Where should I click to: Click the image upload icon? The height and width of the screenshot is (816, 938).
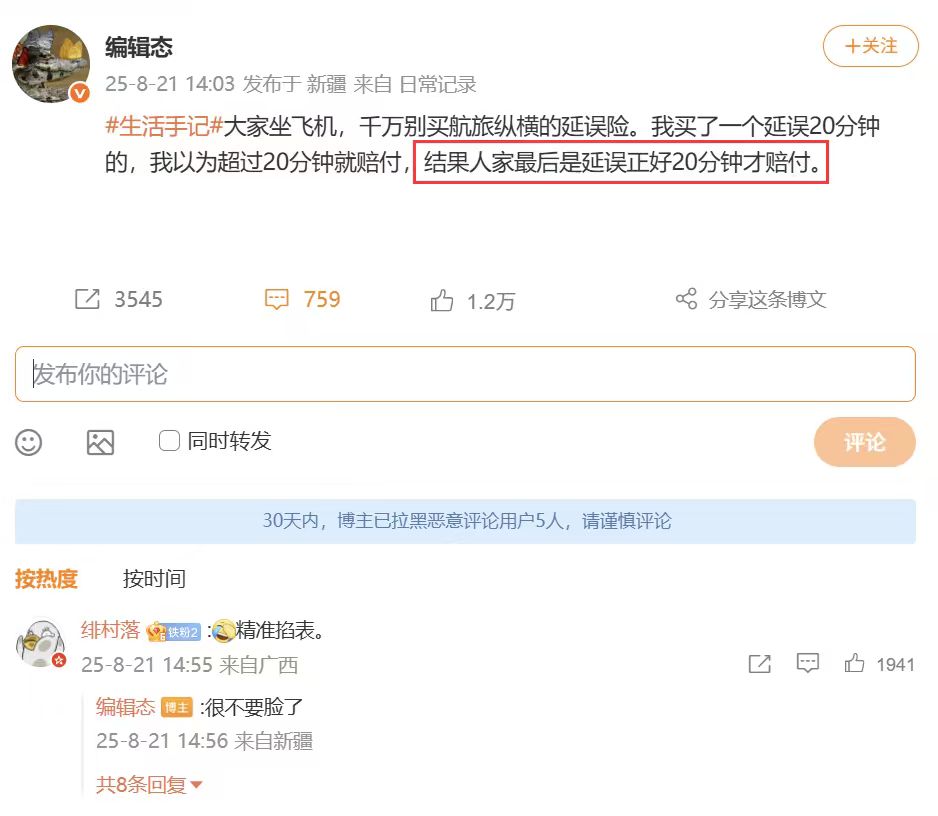point(100,443)
